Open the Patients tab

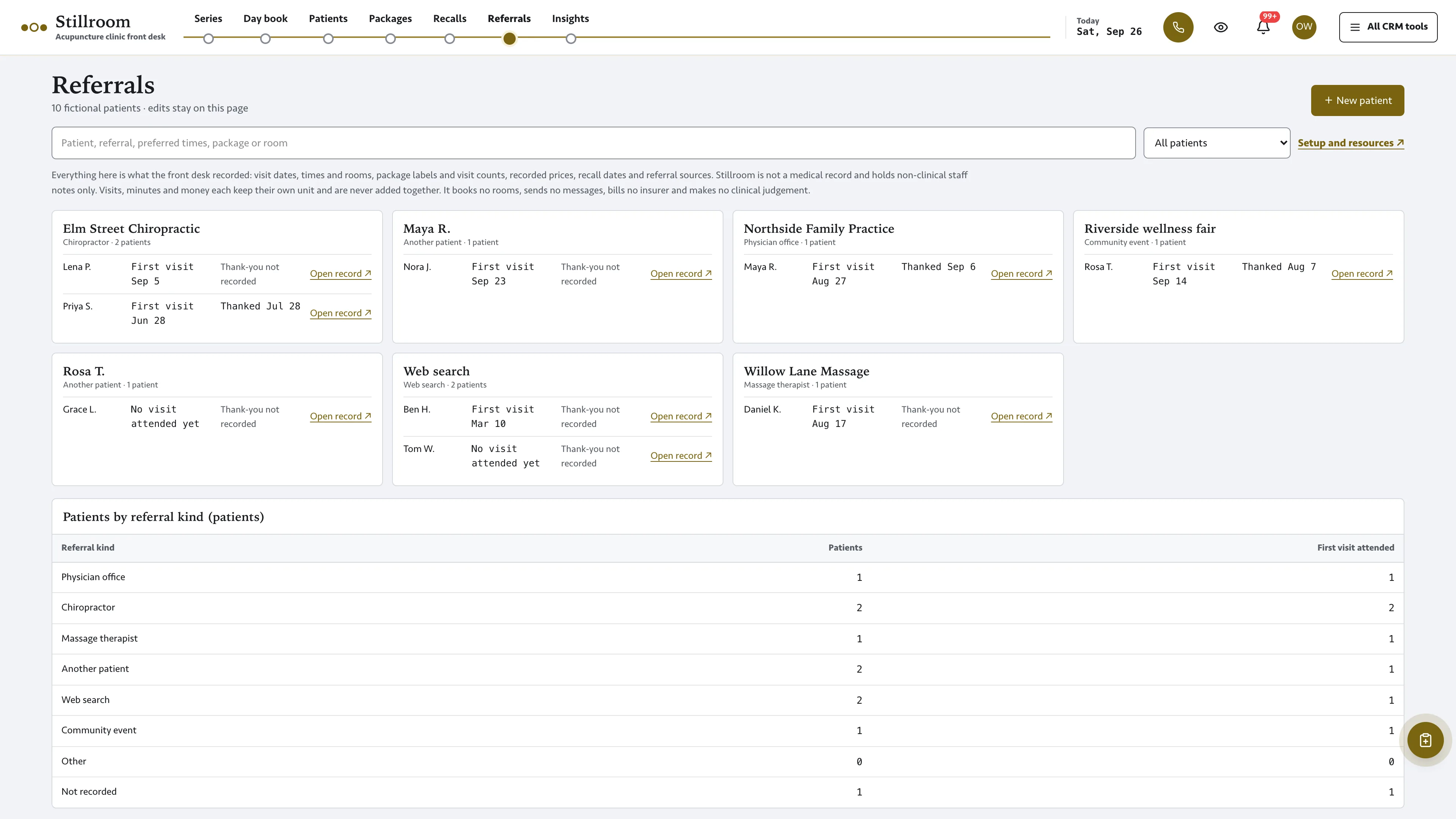coord(328,19)
